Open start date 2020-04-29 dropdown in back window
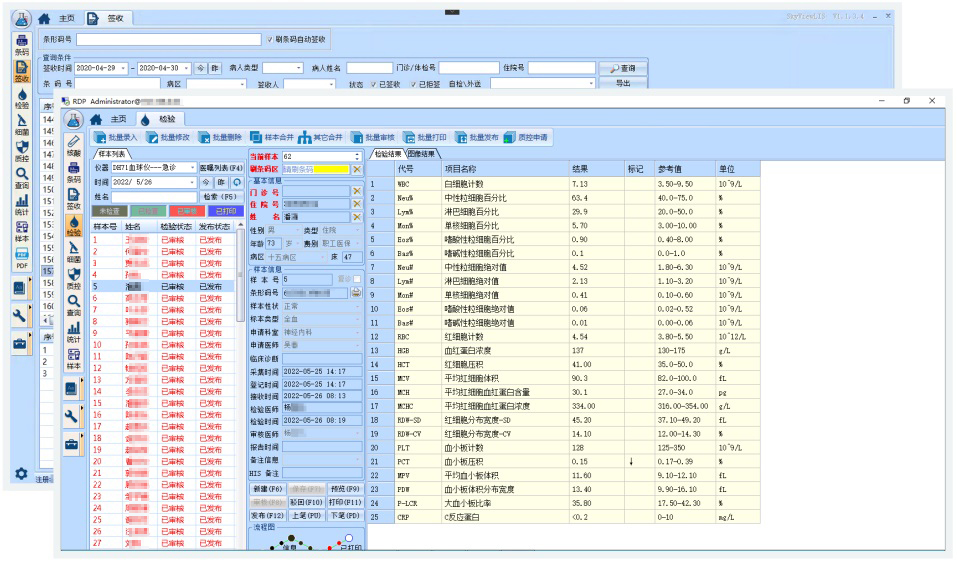This screenshot has height=564, width=957. pos(123,68)
